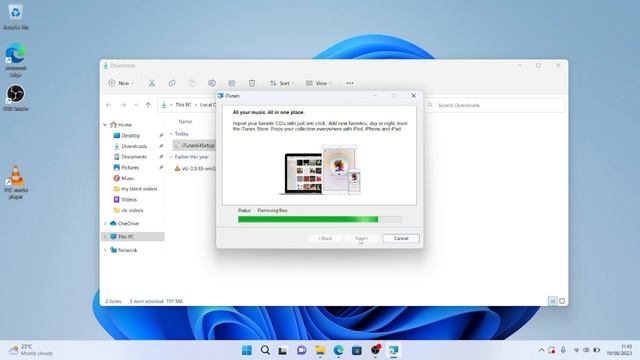The height and width of the screenshot is (360, 640).
Task: Select iTunes installer icon on taskbar
Action: pyautogui.click(x=393, y=350)
